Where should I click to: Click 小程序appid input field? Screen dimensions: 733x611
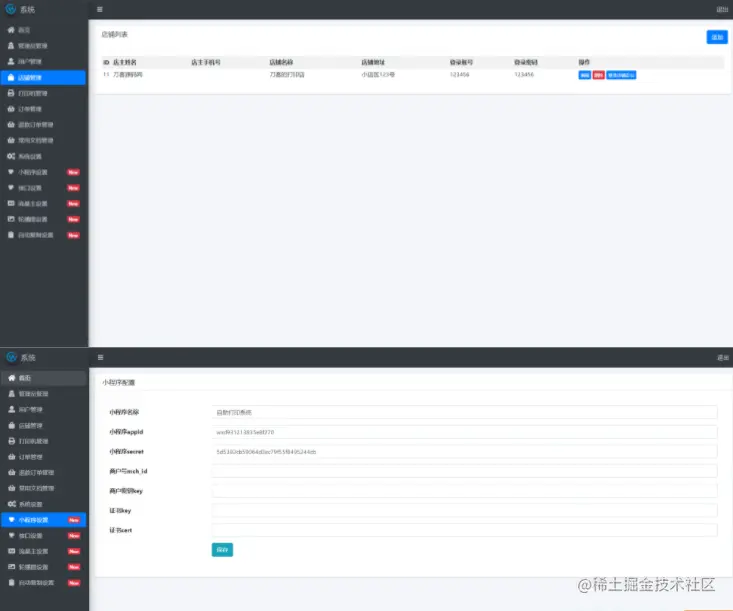(464, 432)
